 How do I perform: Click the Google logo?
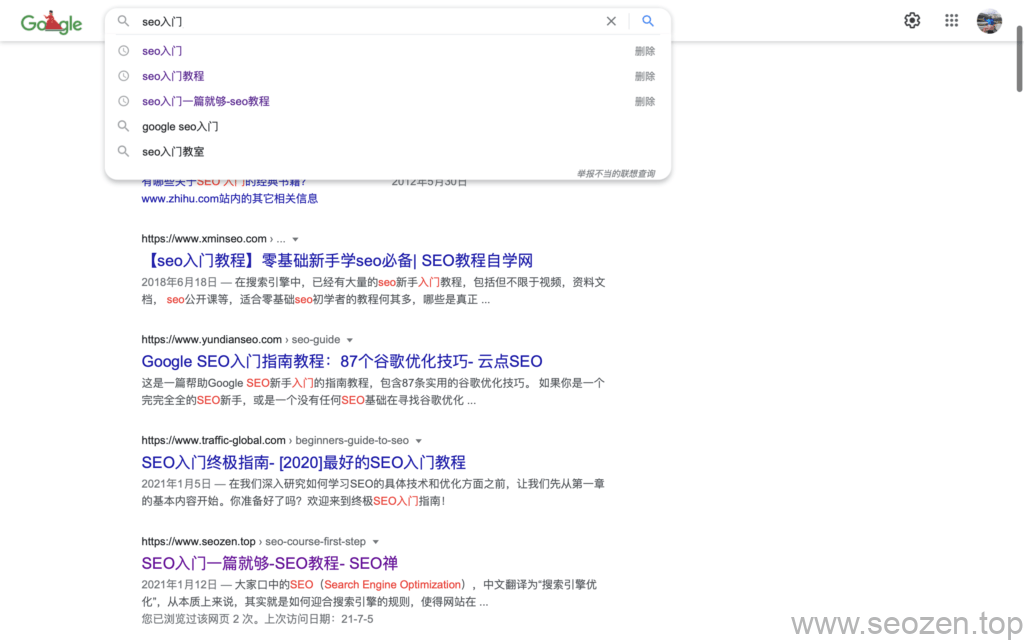tap(51, 21)
